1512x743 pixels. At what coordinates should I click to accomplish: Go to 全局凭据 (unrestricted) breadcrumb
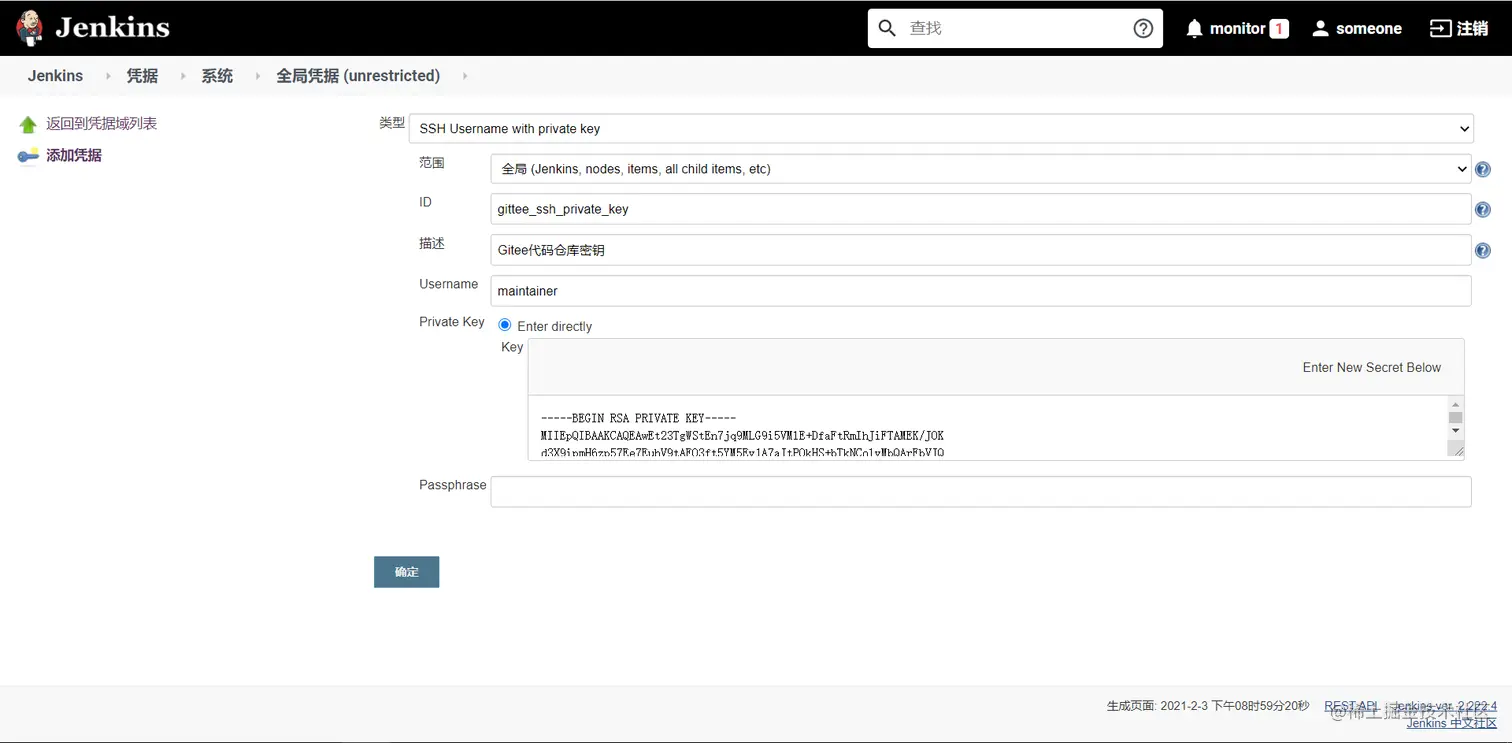coord(358,76)
